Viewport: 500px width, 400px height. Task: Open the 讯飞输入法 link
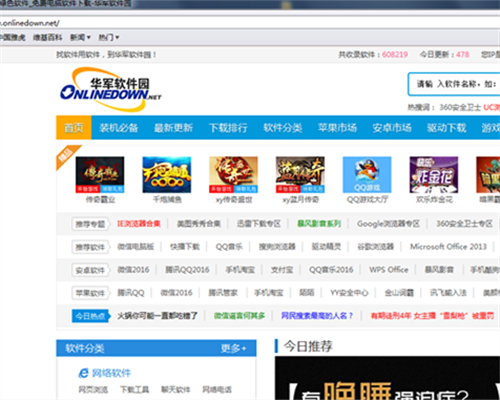pos(448,293)
